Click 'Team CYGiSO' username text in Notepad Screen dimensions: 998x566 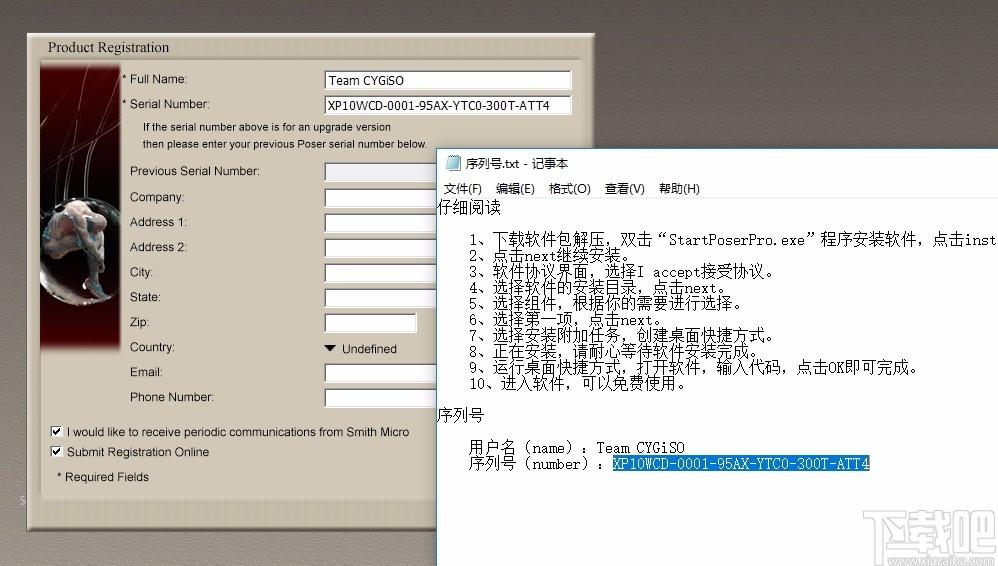[640, 448]
